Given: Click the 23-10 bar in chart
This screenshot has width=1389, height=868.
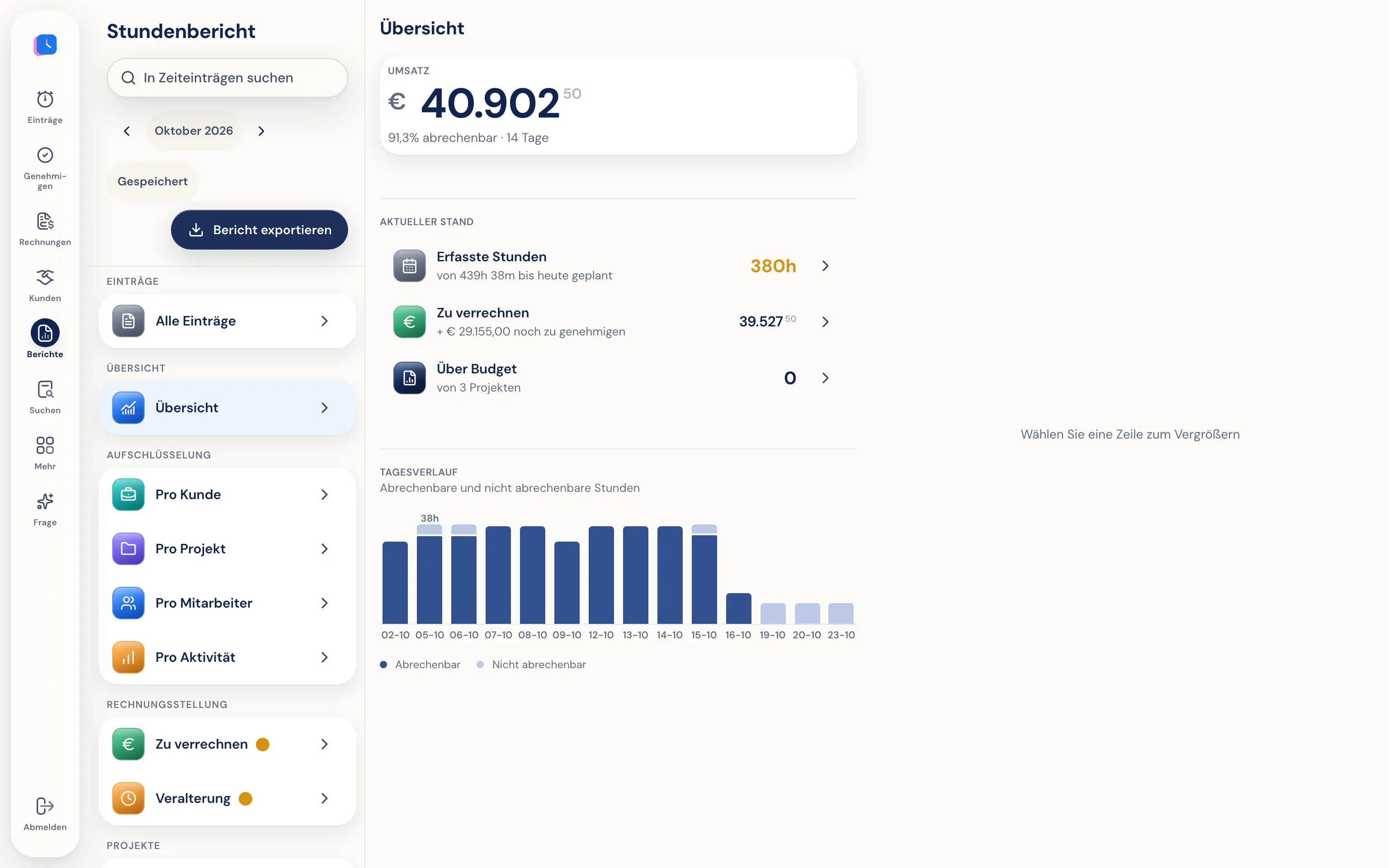Looking at the screenshot, I should click(x=841, y=613).
